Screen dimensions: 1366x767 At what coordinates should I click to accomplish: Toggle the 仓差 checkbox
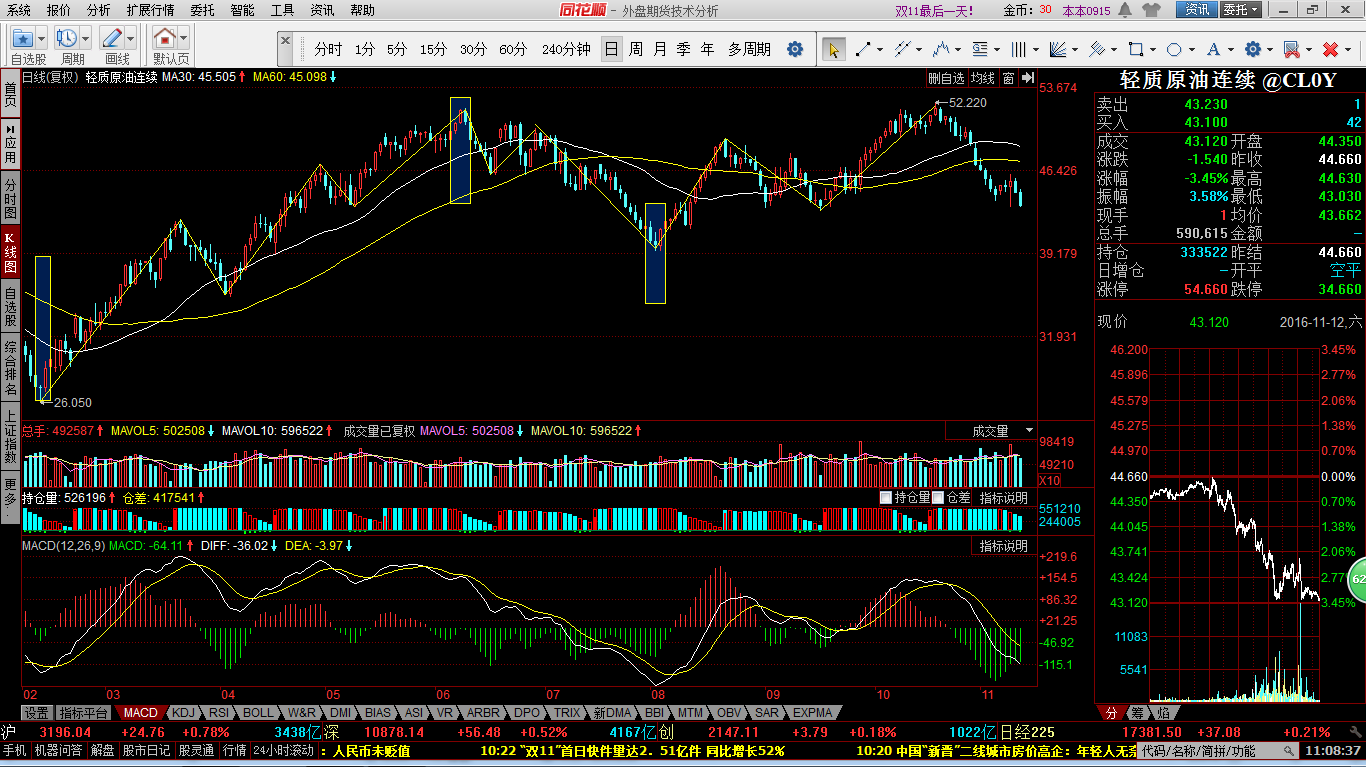click(x=939, y=497)
